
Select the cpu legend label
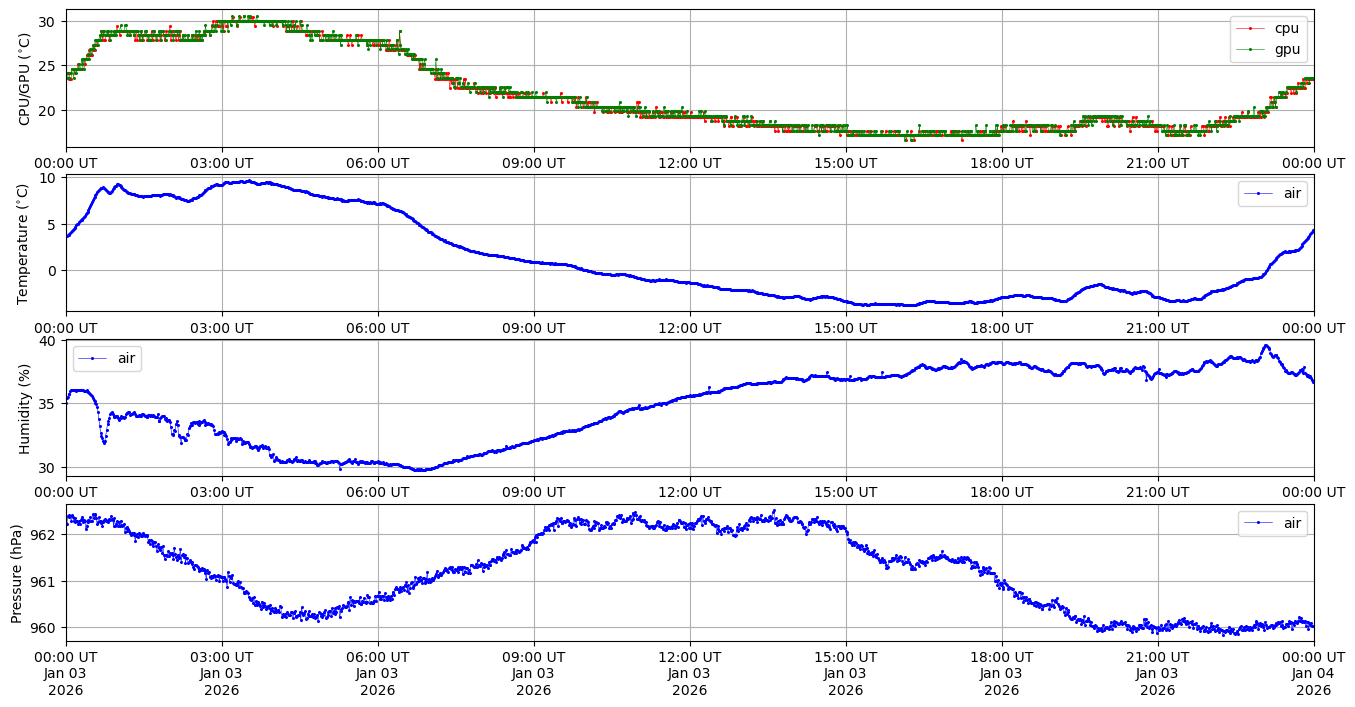[1287, 29]
